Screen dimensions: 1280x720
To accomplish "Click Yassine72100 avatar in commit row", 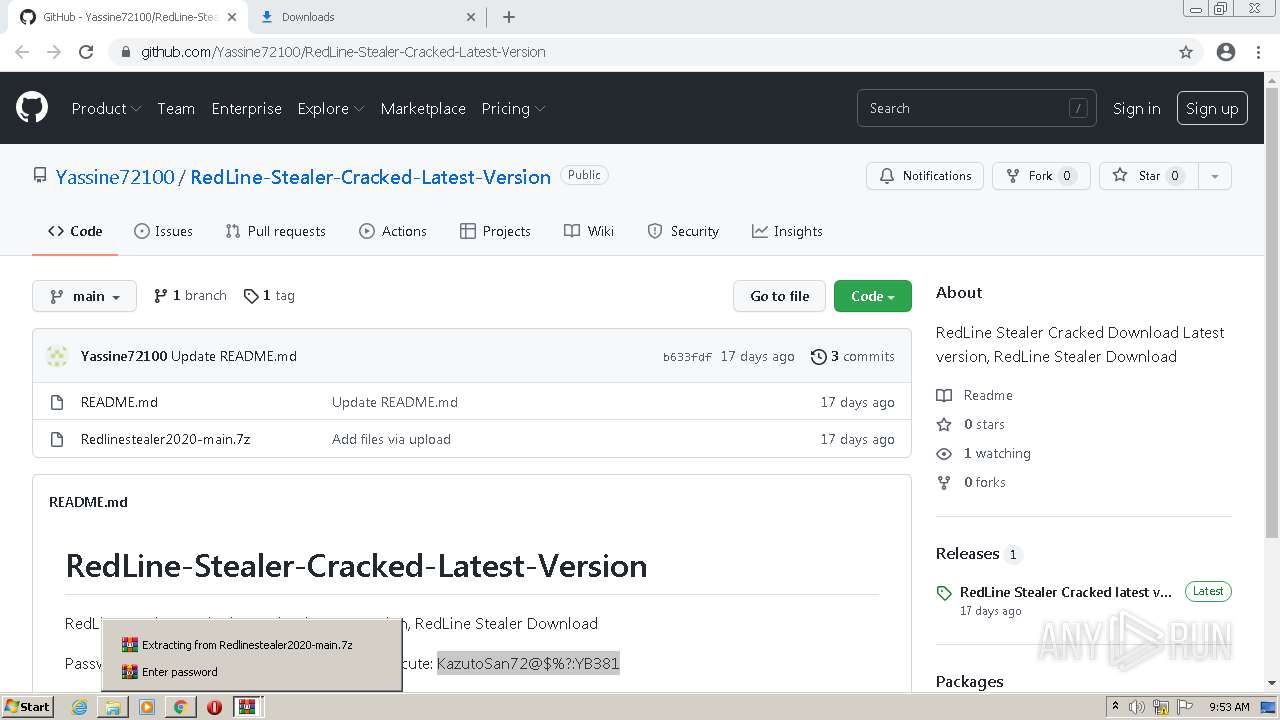I will (58, 356).
